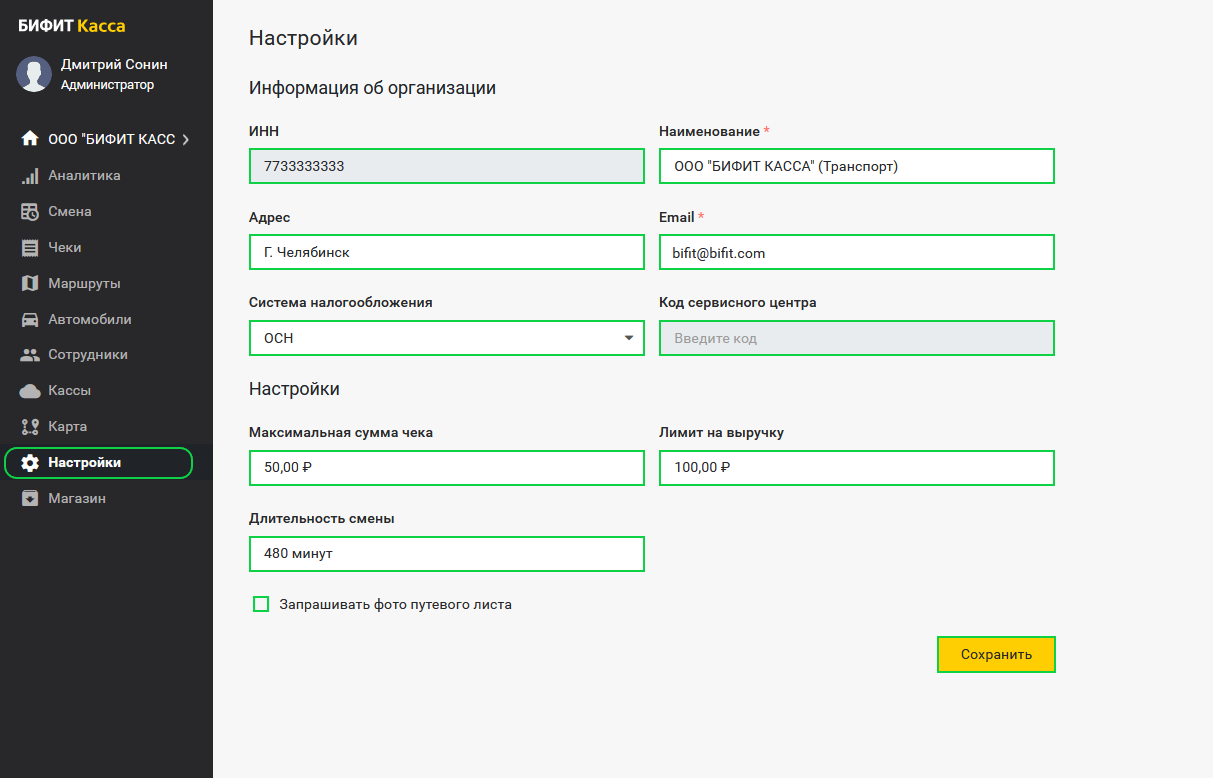The width and height of the screenshot is (1213, 778).
Task: Open the Система налогообложения dropdown
Action: coord(446,338)
